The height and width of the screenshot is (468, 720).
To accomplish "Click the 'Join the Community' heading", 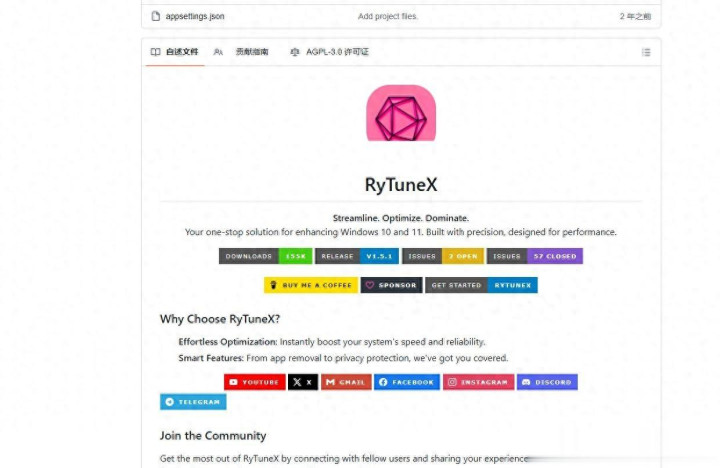I will coord(213,436).
